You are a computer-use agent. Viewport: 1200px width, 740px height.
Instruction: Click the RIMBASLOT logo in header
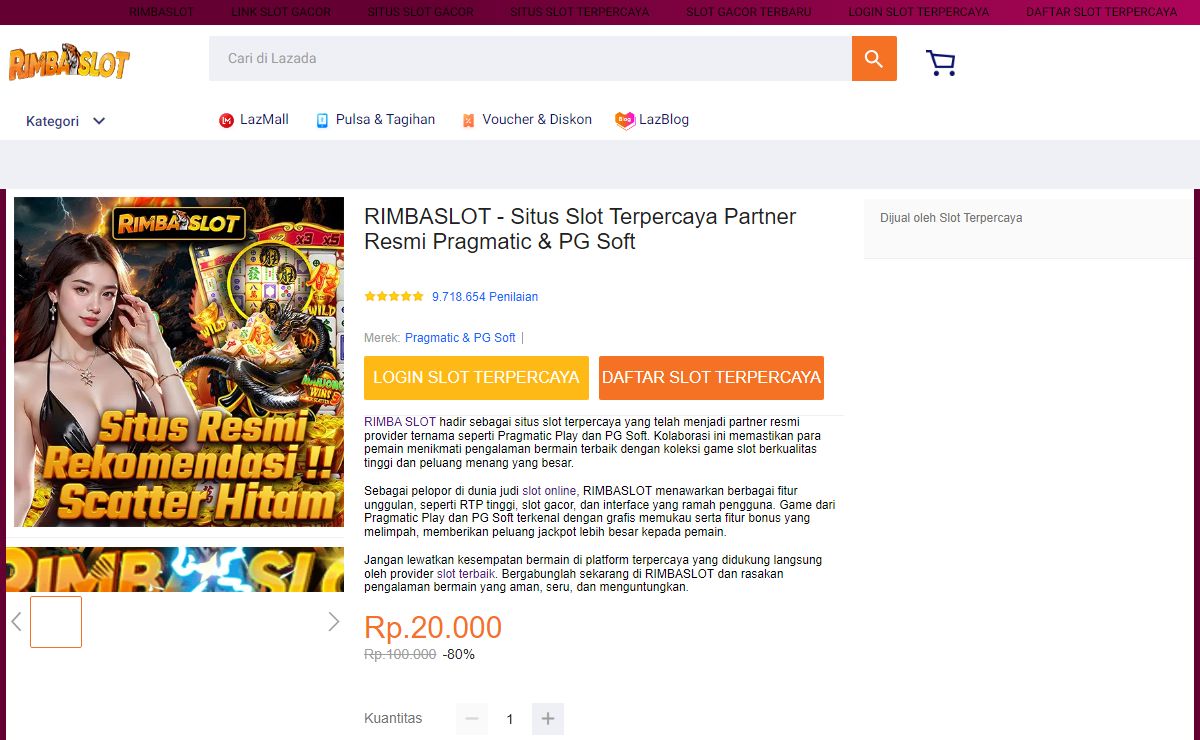pyautogui.click(x=69, y=63)
